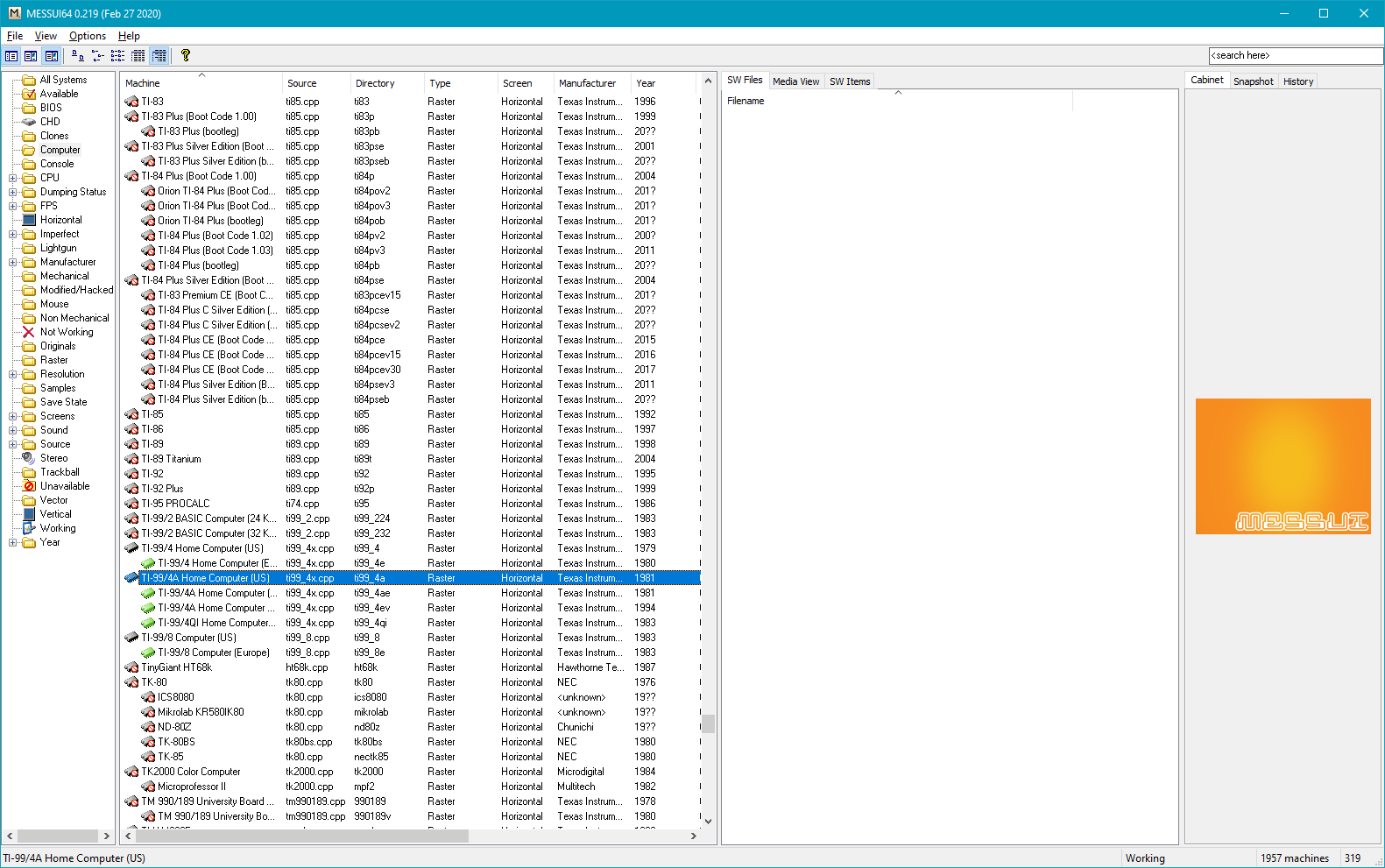Expand the Dumping Status tree node
This screenshot has width=1385, height=868.
13,192
